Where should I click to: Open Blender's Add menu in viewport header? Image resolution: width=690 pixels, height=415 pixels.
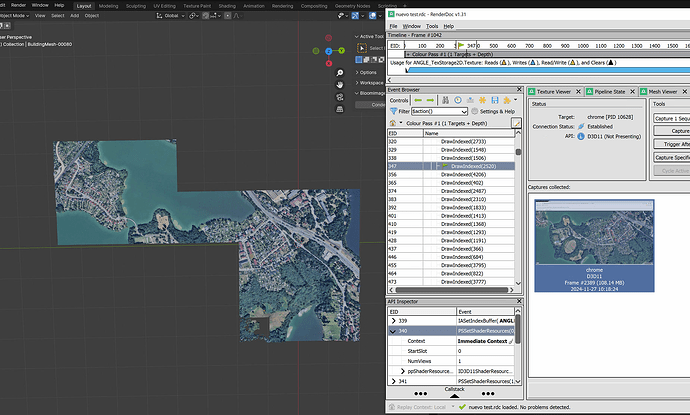74,15
